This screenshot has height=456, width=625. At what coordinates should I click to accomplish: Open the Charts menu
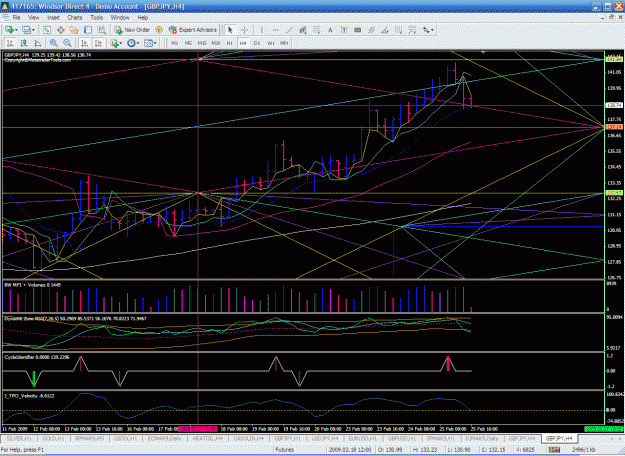(x=75, y=18)
